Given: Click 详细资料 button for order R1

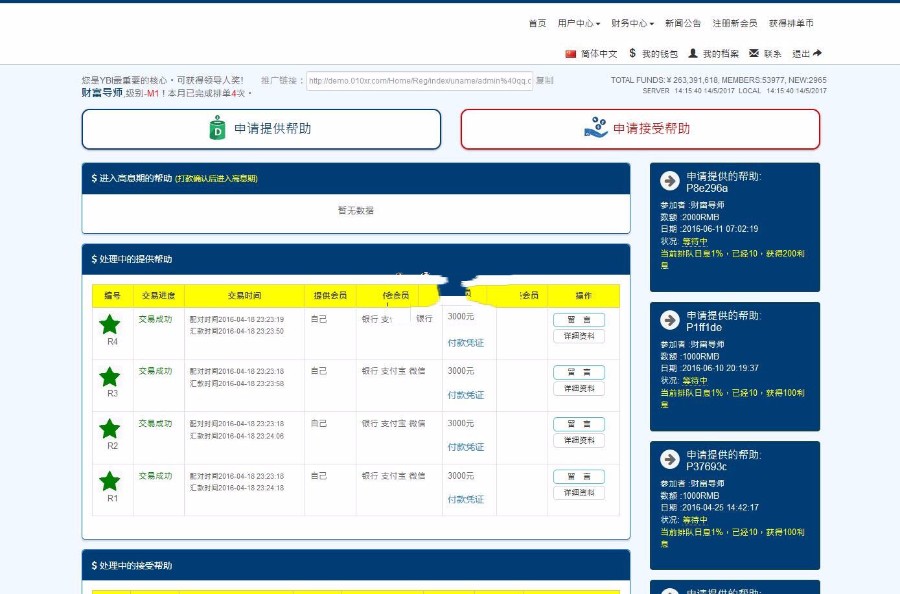Looking at the screenshot, I should coord(579,492).
